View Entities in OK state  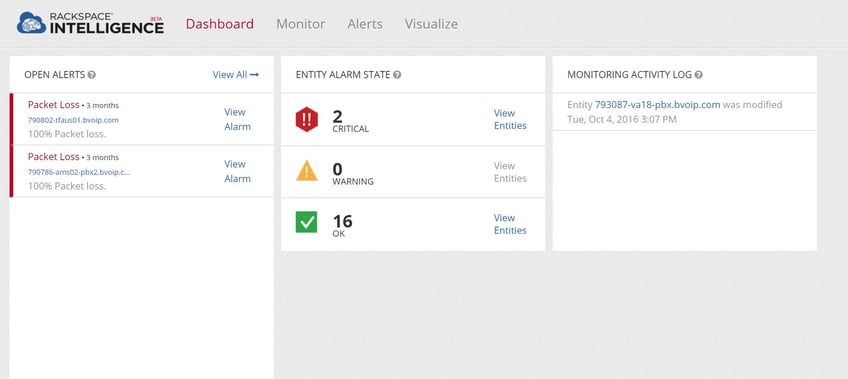pyautogui.click(x=510, y=224)
